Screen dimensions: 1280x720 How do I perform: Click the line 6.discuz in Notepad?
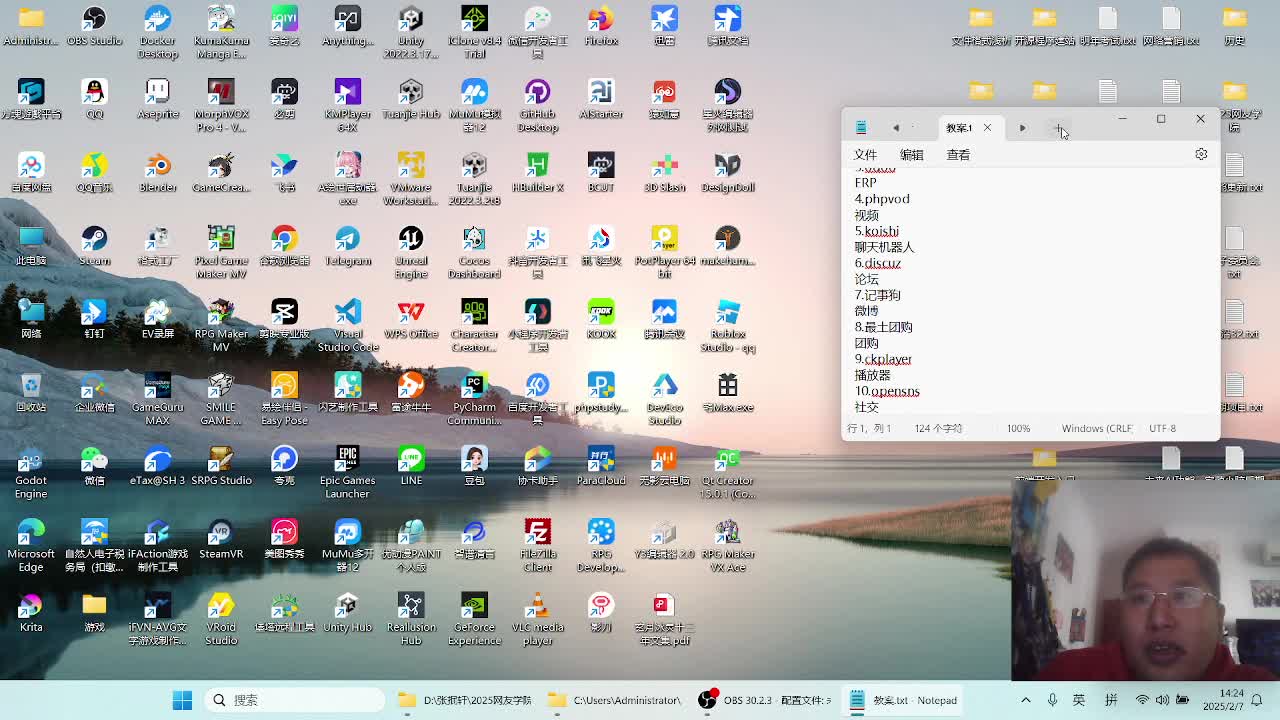(878, 263)
